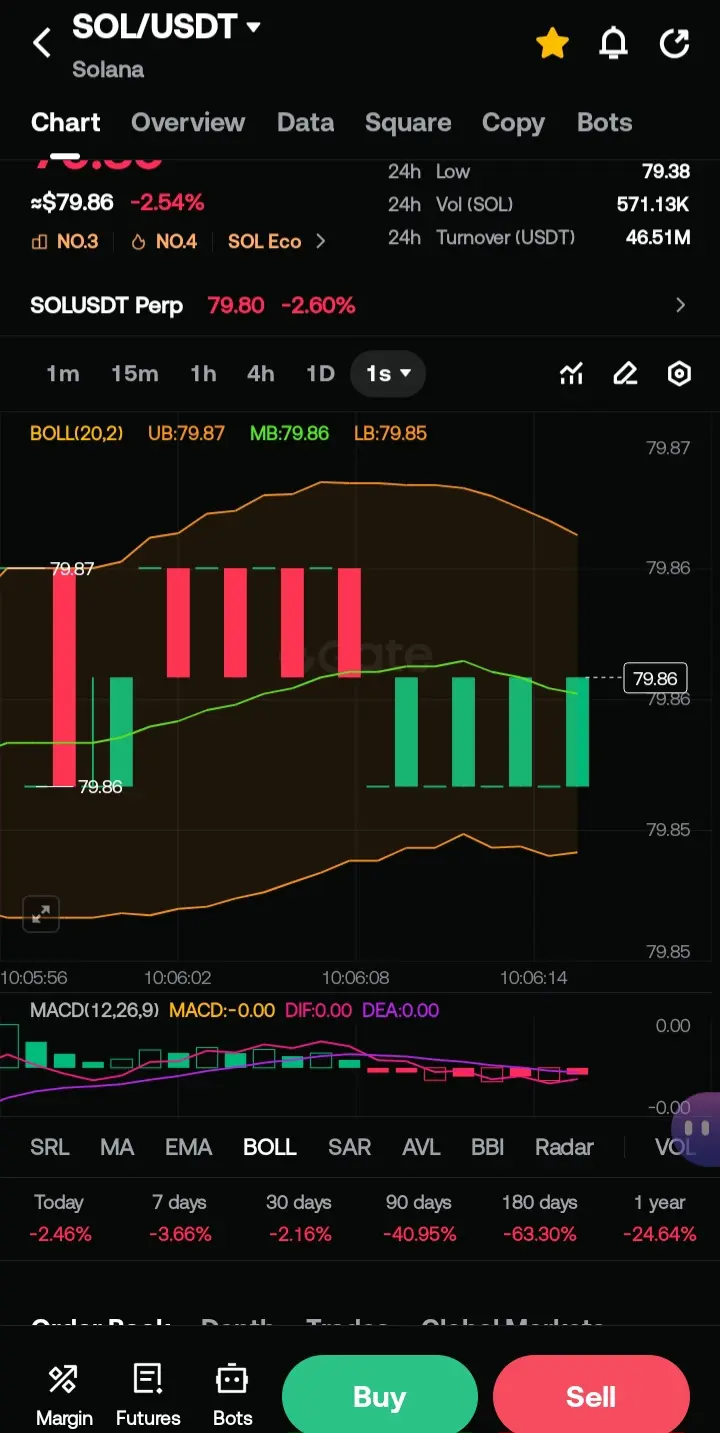Screen dimensions: 720x1433
Task: Tap the current price tag 79.86
Action: pyautogui.click(x=655, y=679)
